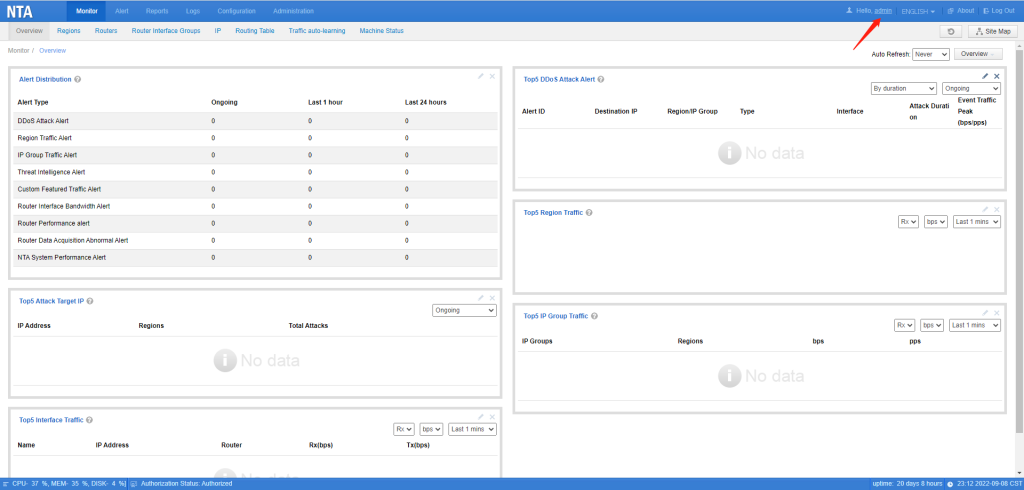Edit the Top5 IP Group Traffic panel
This screenshot has width=1024, height=490.
[x=985, y=313]
